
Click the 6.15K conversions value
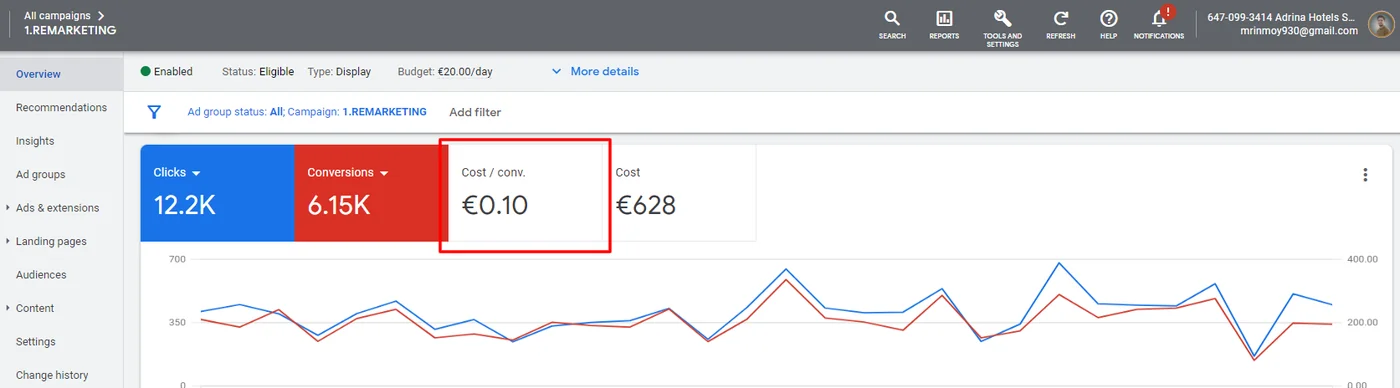pos(339,206)
